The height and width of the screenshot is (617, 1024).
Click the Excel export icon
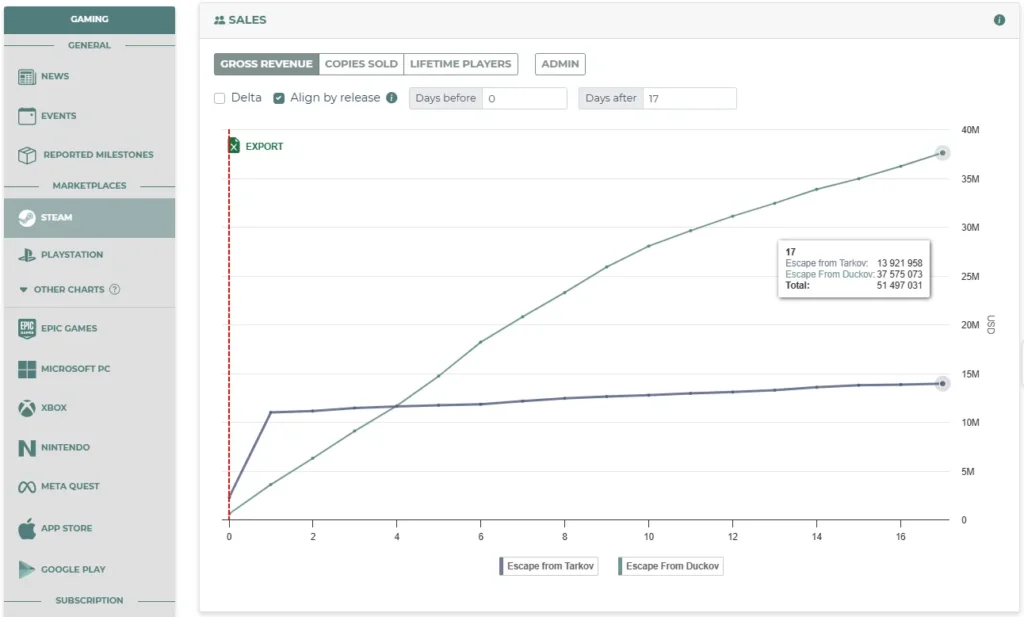pyautogui.click(x=234, y=146)
